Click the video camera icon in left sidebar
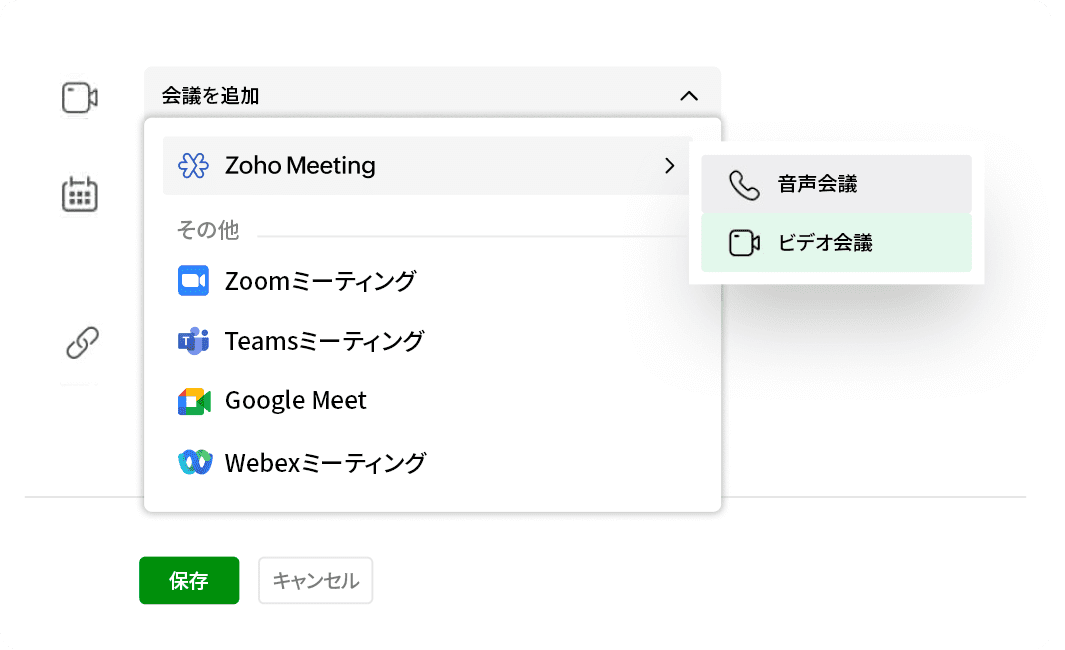The height and width of the screenshot is (650, 1065). pyautogui.click(x=79, y=97)
